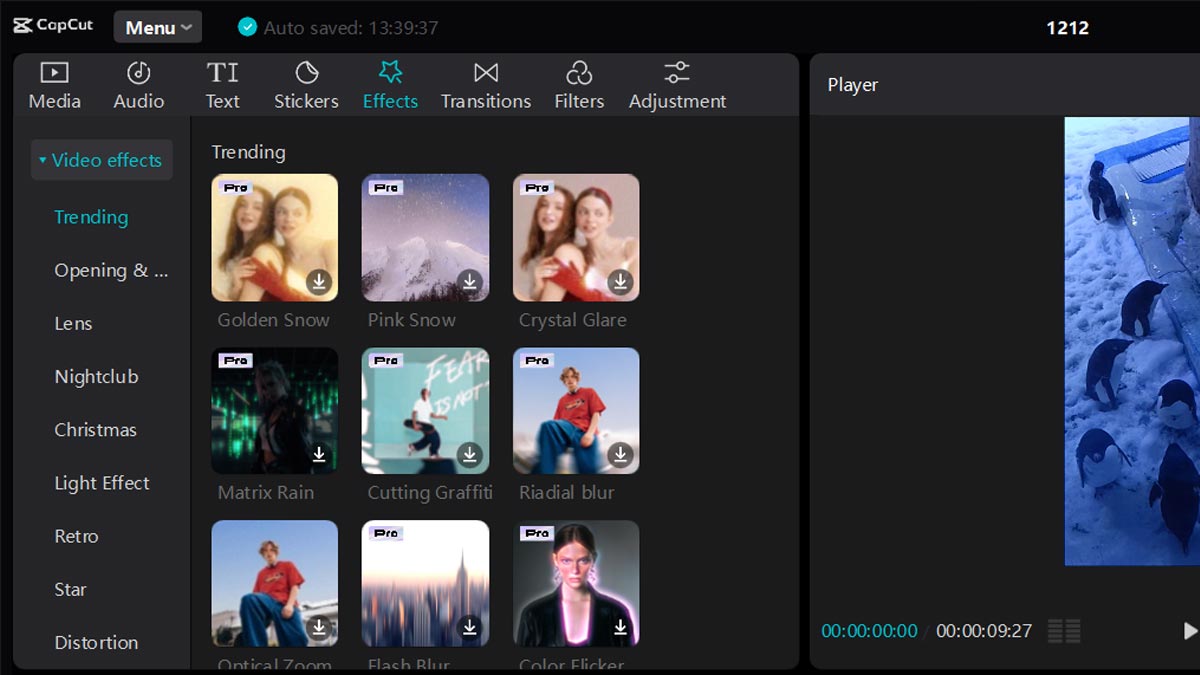Select the Audio panel icon
Viewport: 1200px width, 675px height.
click(138, 84)
